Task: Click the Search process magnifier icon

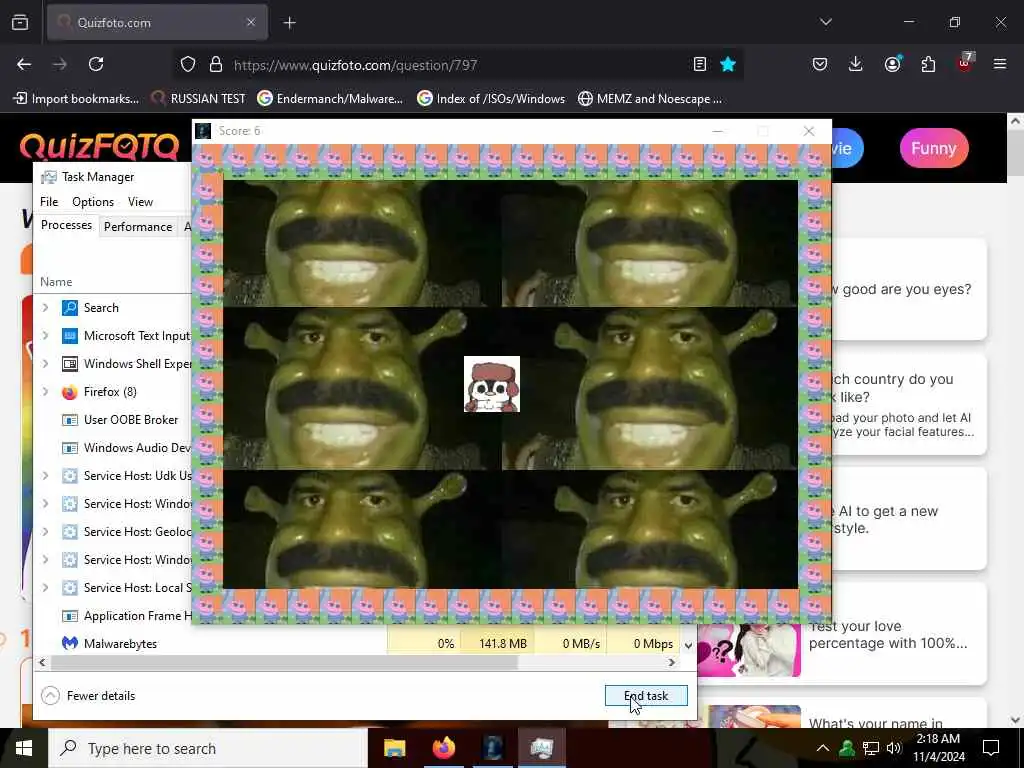Action: point(70,308)
